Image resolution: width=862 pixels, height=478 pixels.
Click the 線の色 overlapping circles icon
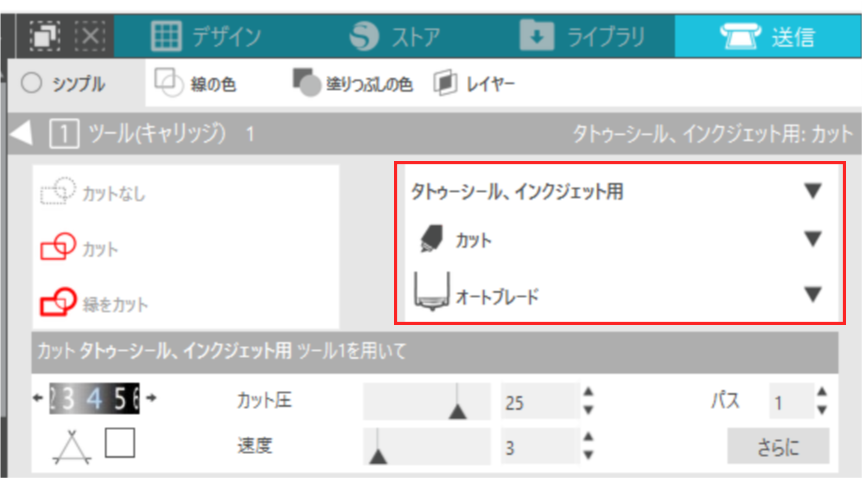point(168,83)
